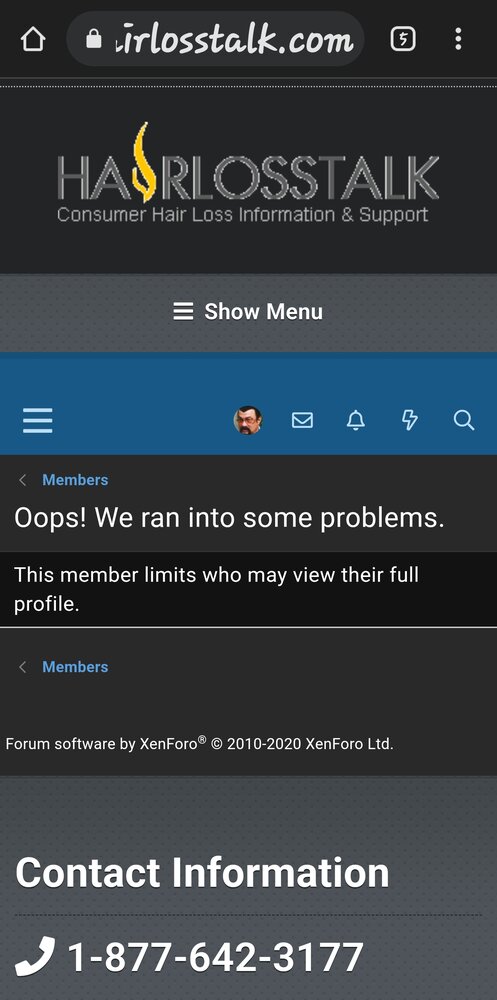497x1000 pixels.
Task: Tap the browser home icon
Action: click(x=33, y=40)
